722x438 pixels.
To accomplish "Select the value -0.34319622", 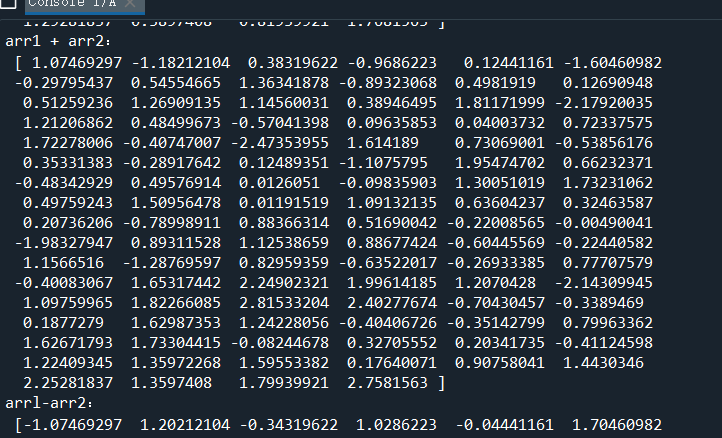I will (x=288, y=425).
